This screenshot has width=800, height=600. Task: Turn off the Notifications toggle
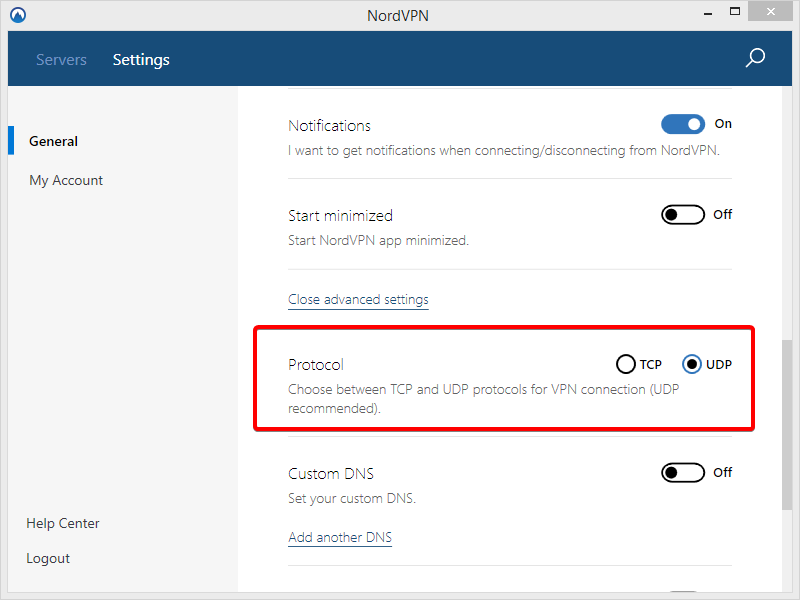(x=683, y=124)
